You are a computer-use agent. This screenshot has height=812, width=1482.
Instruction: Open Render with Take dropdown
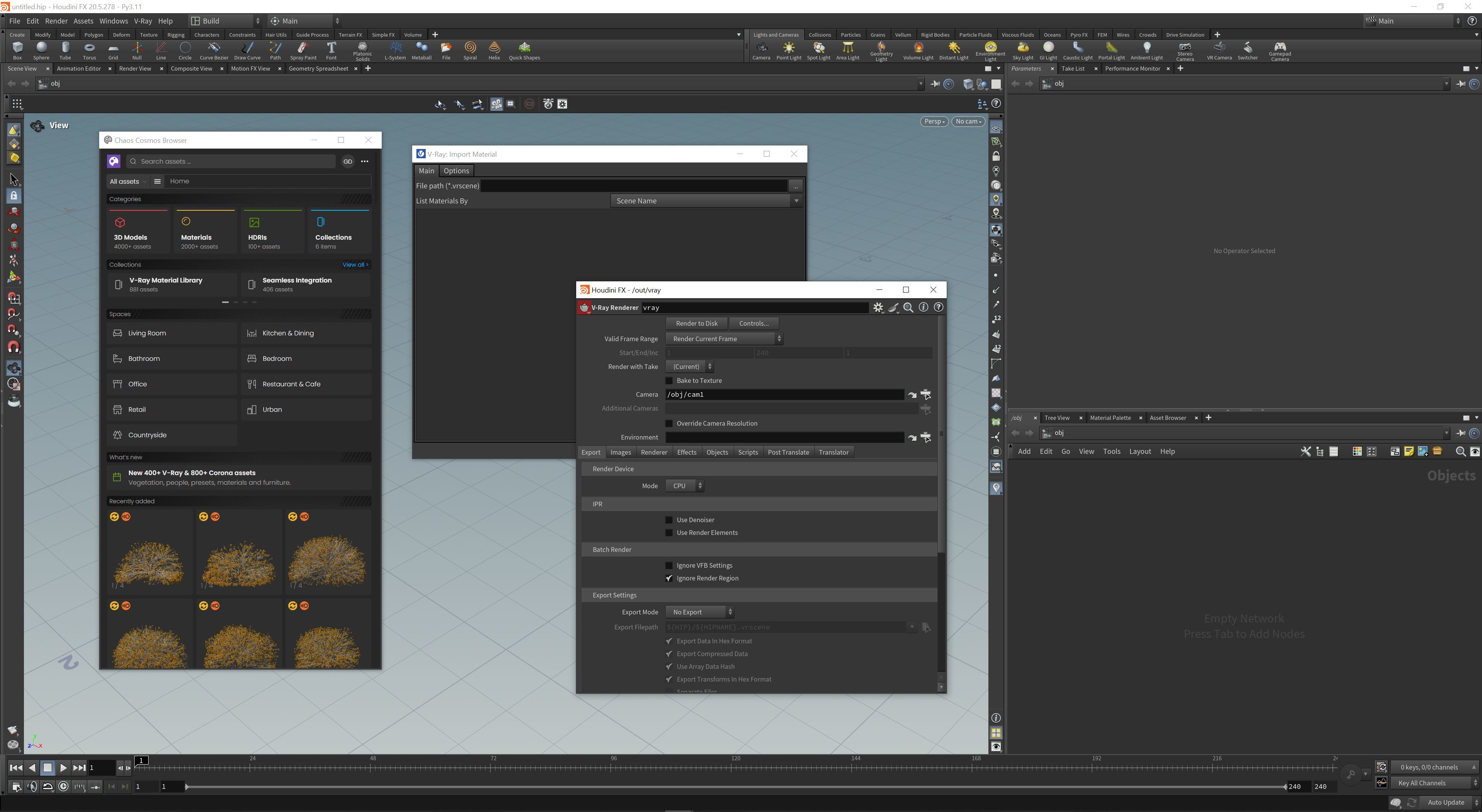pyautogui.click(x=690, y=367)
